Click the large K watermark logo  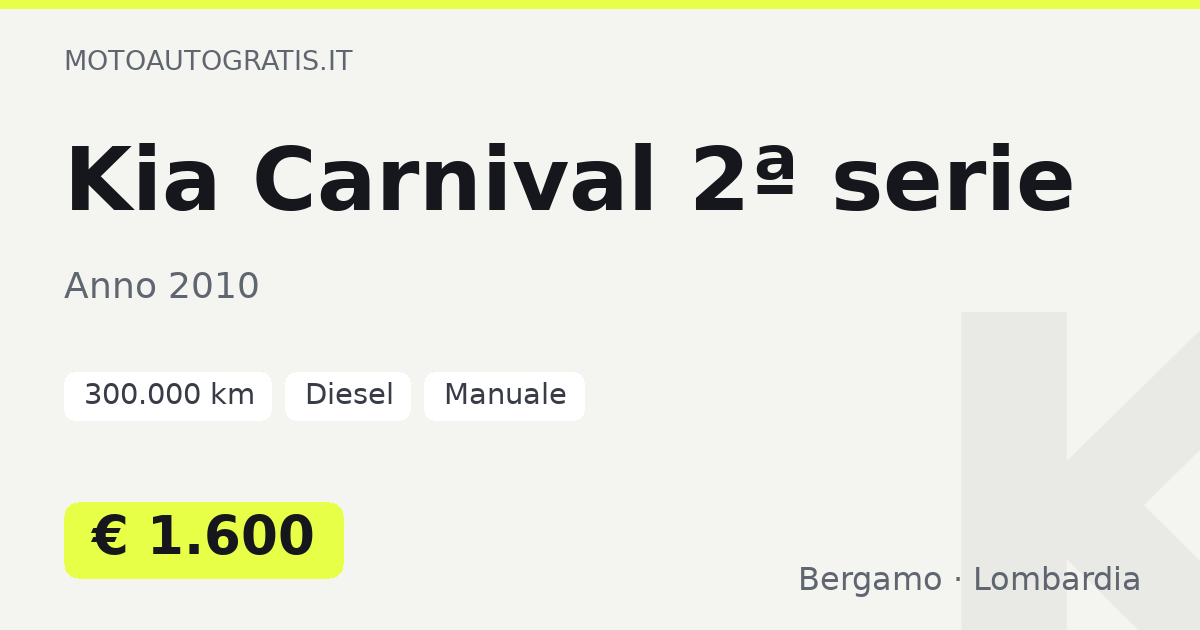click(1080, 471)
